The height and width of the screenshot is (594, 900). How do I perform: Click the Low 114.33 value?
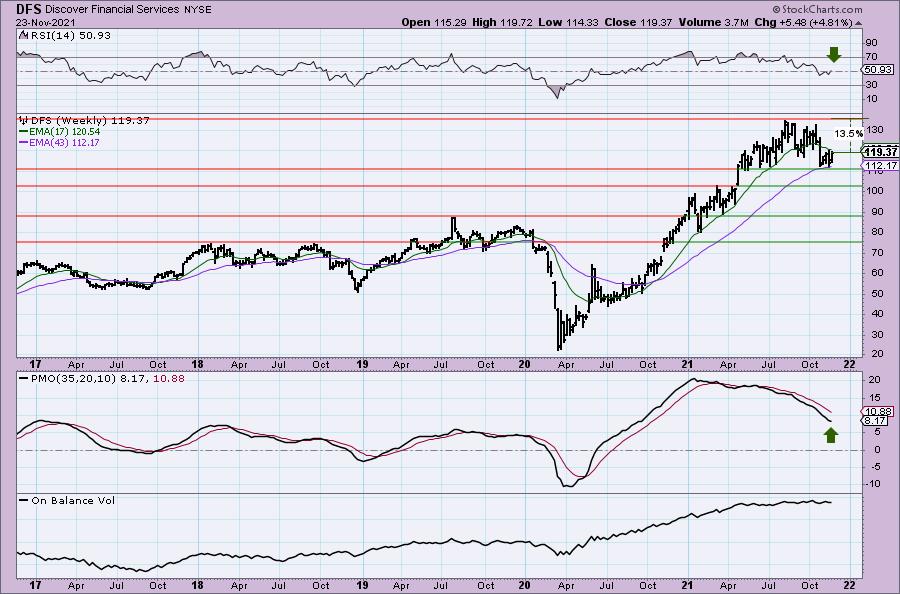[x=569, y=22]
